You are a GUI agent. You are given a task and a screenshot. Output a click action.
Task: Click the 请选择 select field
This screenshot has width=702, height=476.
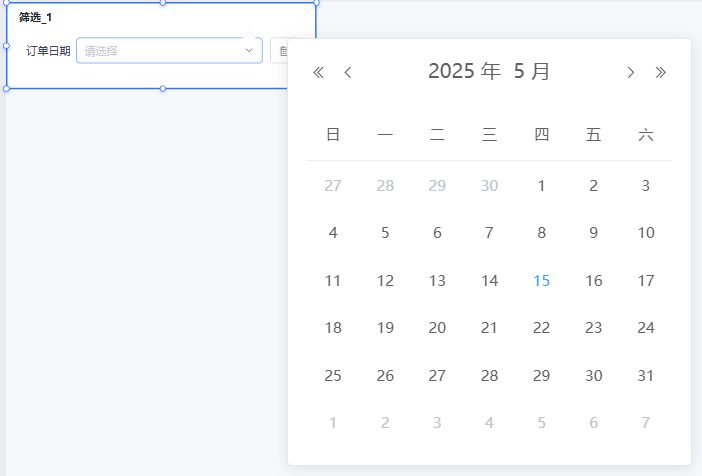(169, 51)
